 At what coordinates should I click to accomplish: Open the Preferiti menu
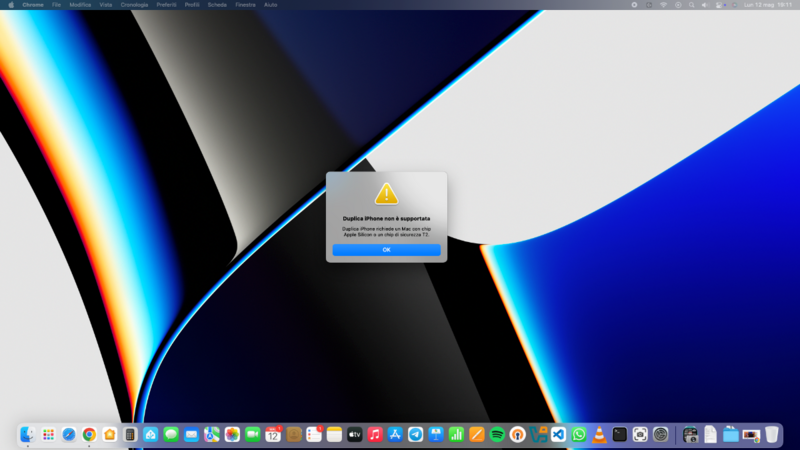(x=166, y=5)
